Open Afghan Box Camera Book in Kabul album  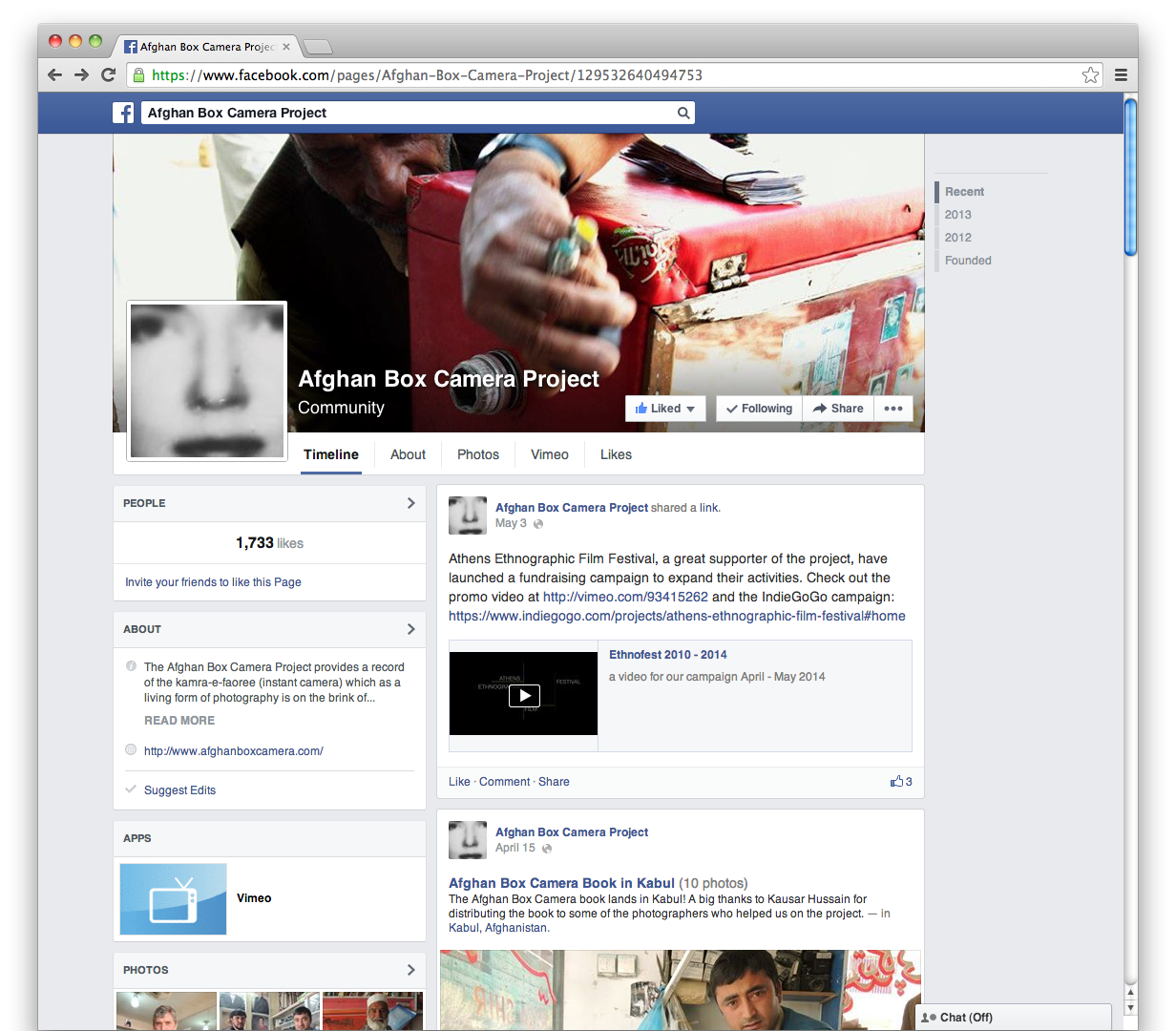(561, 883)
